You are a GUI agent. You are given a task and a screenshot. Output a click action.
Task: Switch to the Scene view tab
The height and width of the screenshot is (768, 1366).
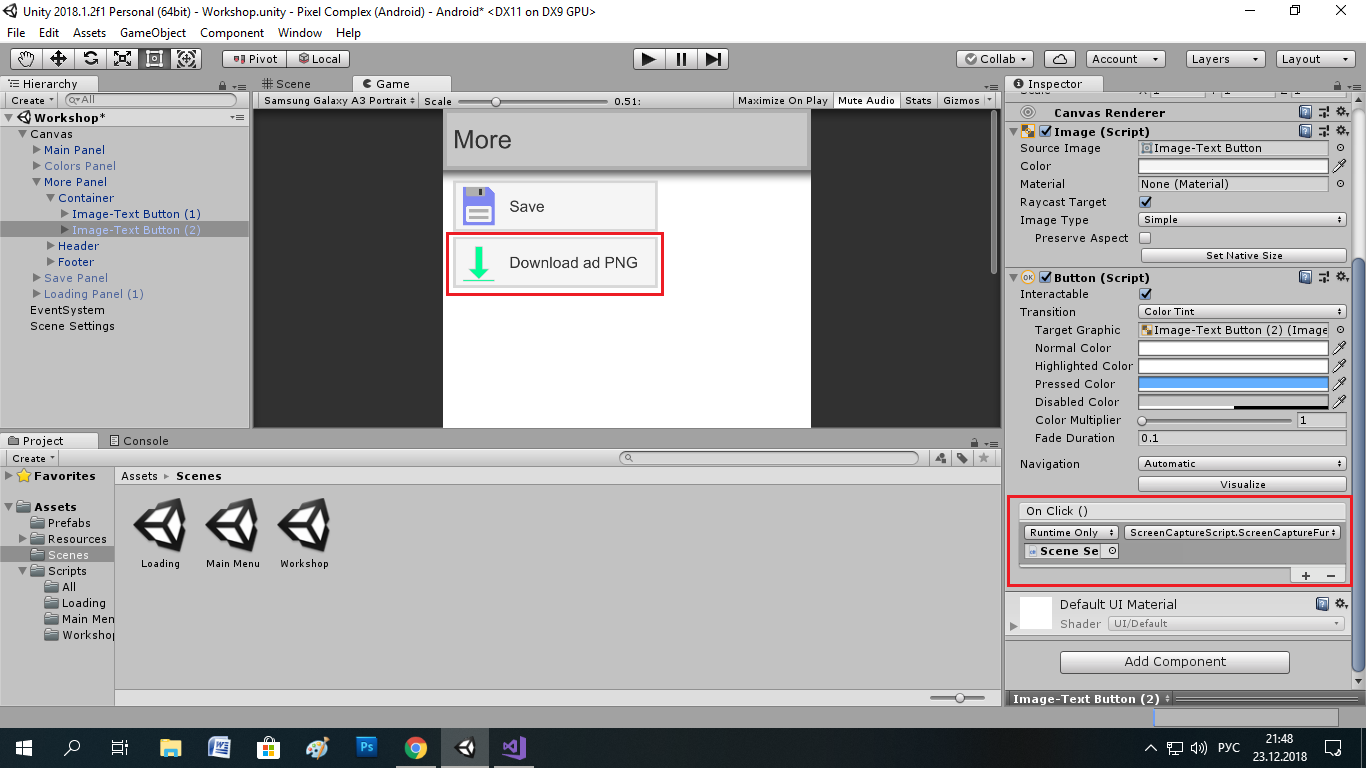[x=290, y=84]
